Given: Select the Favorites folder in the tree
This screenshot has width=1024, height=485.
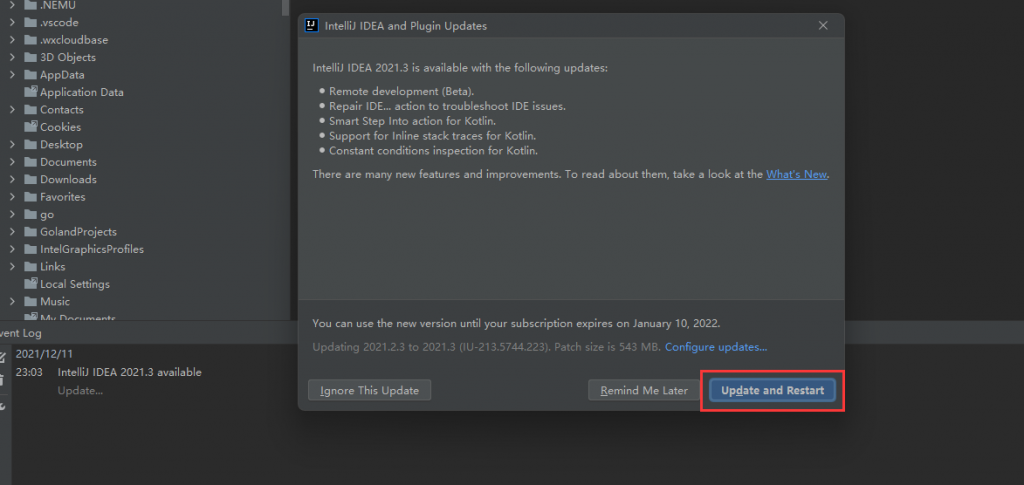Looking at the screenshot, I should click(62, 197).
